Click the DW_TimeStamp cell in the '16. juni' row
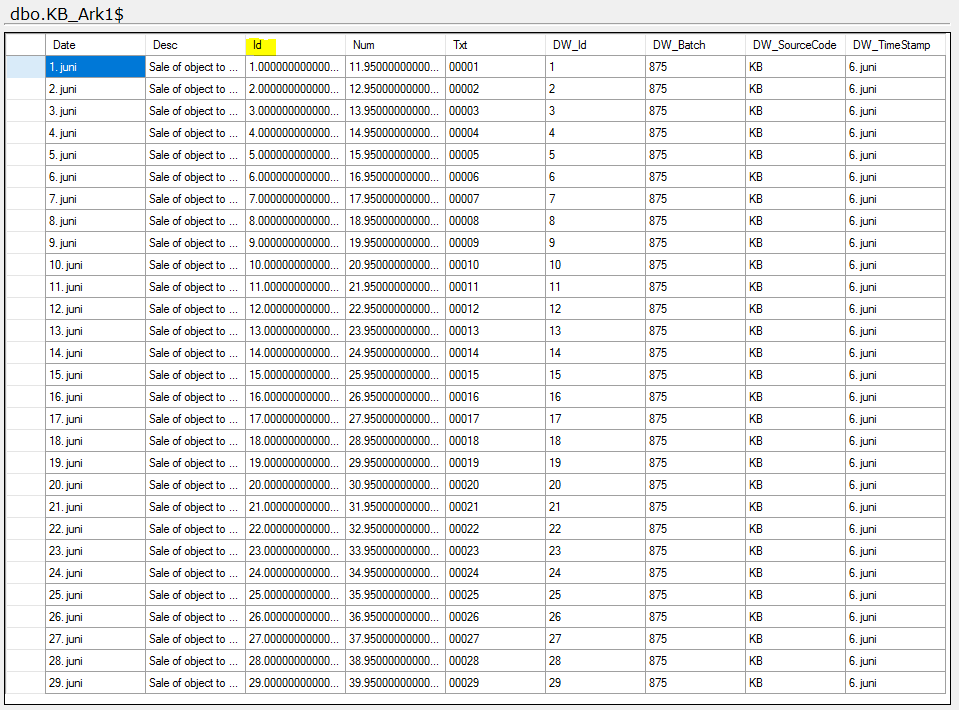Viewport: 959px width, 710px height. point(895,397)
